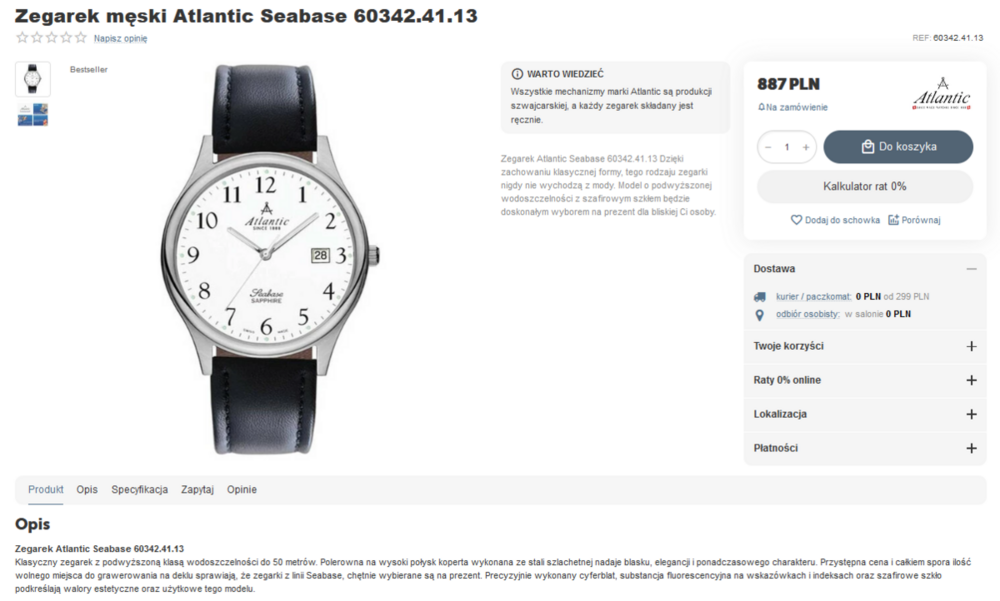
Task: Click the location pin icon for odbiór osobisty
Action: tap(760, 315)
